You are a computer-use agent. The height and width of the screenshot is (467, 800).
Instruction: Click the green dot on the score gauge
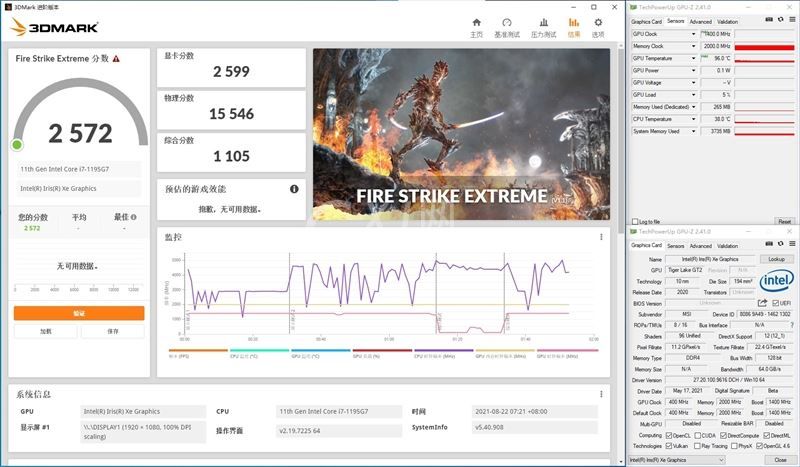17,145
